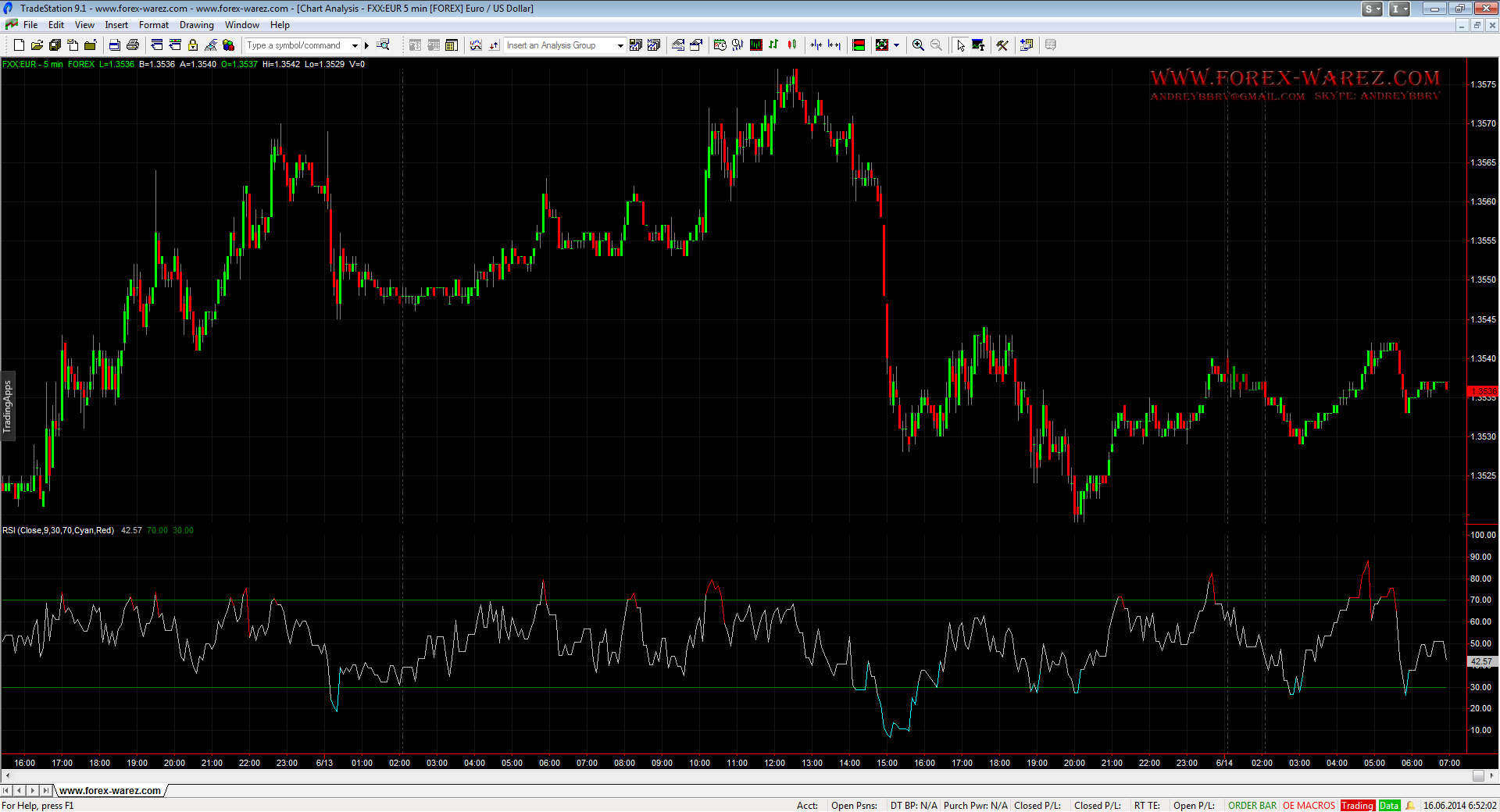Toggle the ORDER BAR status indicator
The width and height of the screenshot is (1500, 812).
[1252, 806]
